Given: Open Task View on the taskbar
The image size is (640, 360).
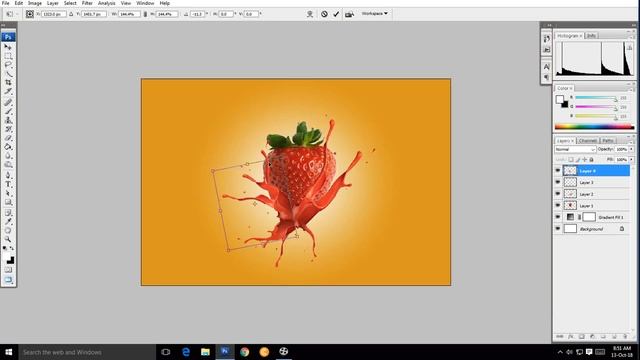Looking at the screenshot, I should (x=165, y=352).
